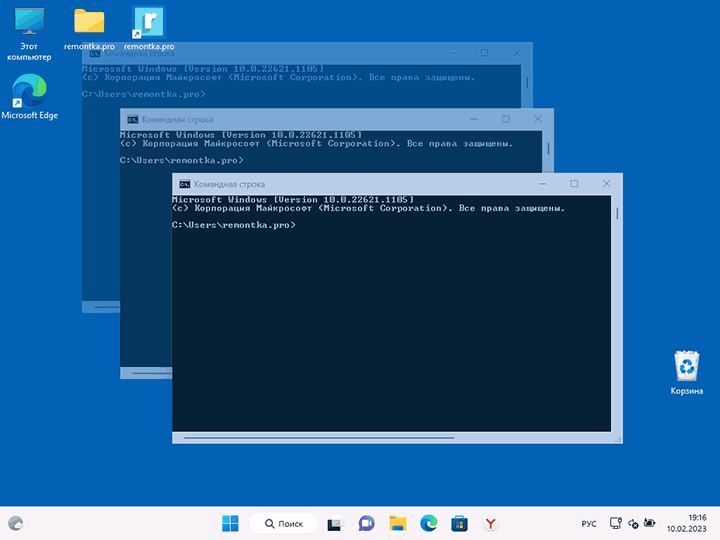
Task: Open the Этот компьютер desktop icon
Action: [29, 34]
